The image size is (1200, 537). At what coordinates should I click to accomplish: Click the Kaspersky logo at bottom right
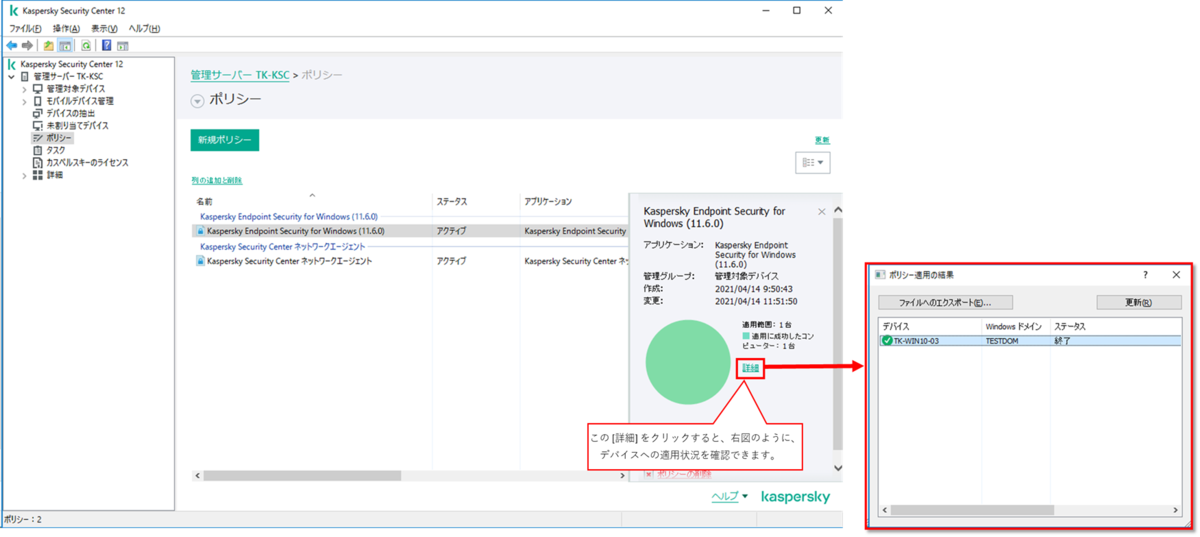click(x=795, y=497)
